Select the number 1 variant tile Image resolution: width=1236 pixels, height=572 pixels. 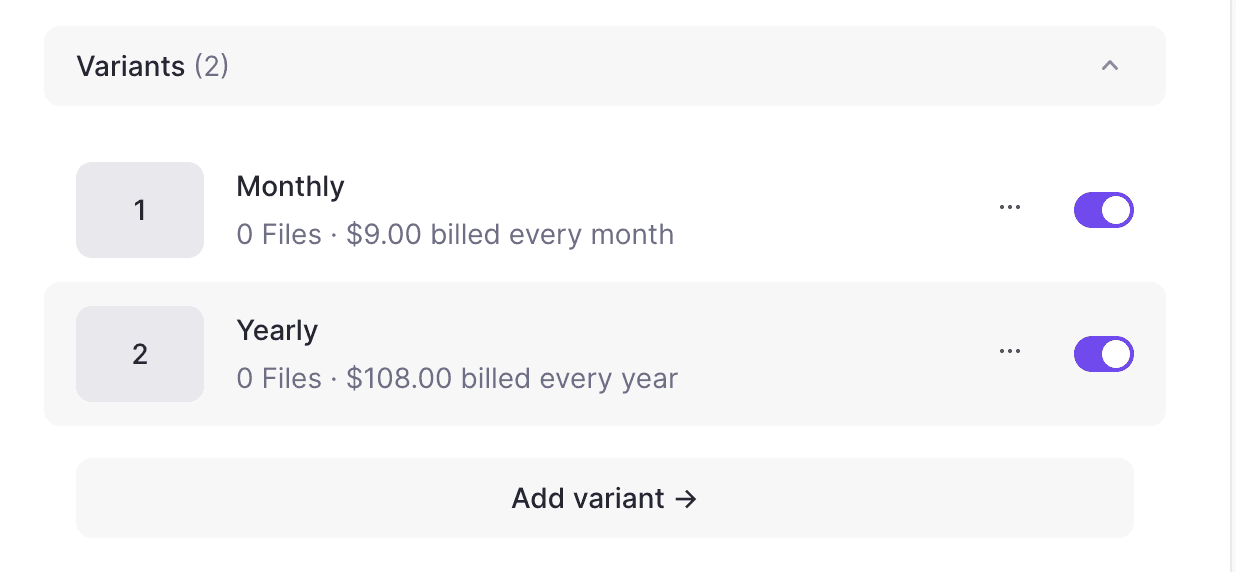point(140,210)
